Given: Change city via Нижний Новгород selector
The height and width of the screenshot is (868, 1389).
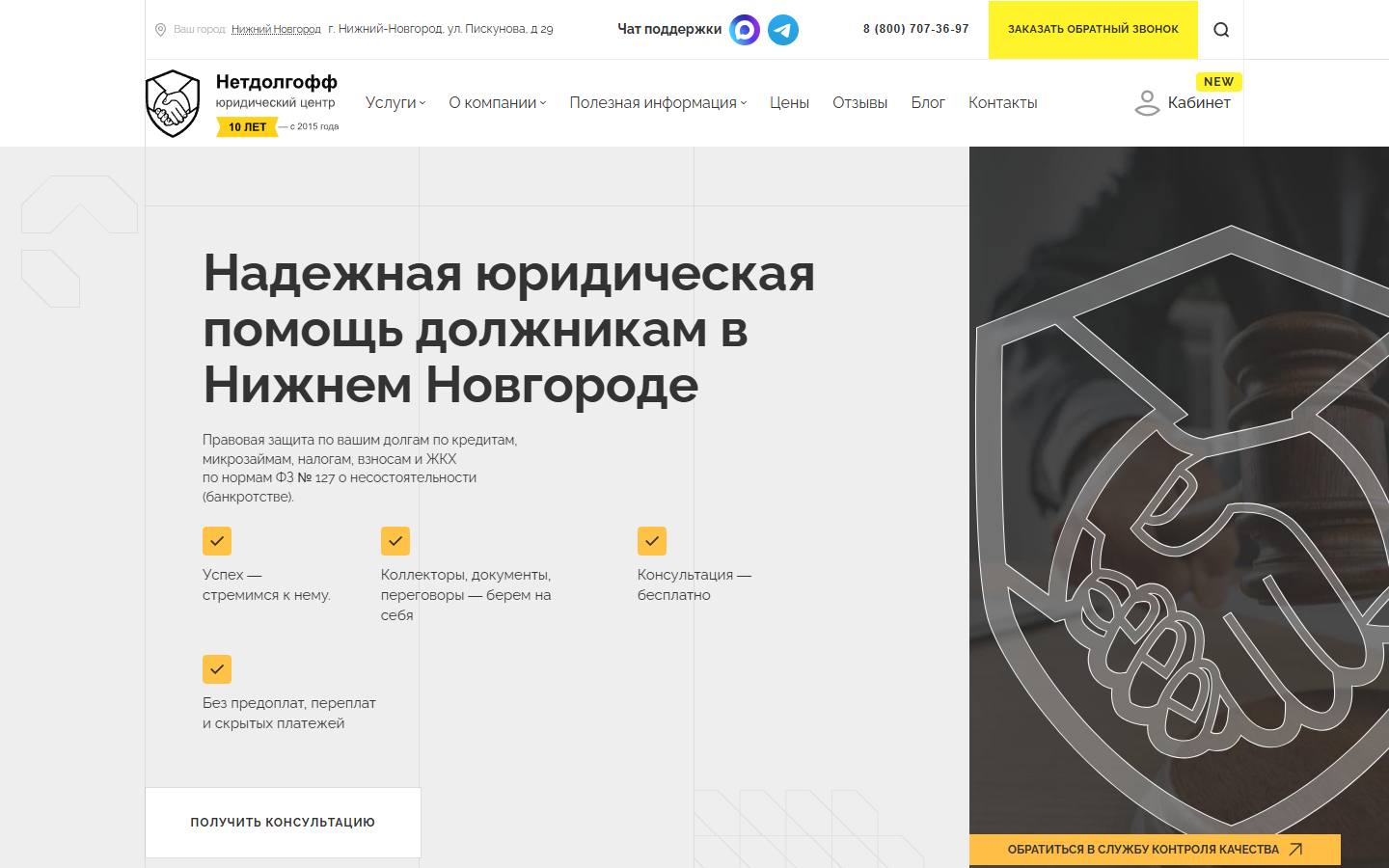Looking at the screenshot, I should click(276, 30).
